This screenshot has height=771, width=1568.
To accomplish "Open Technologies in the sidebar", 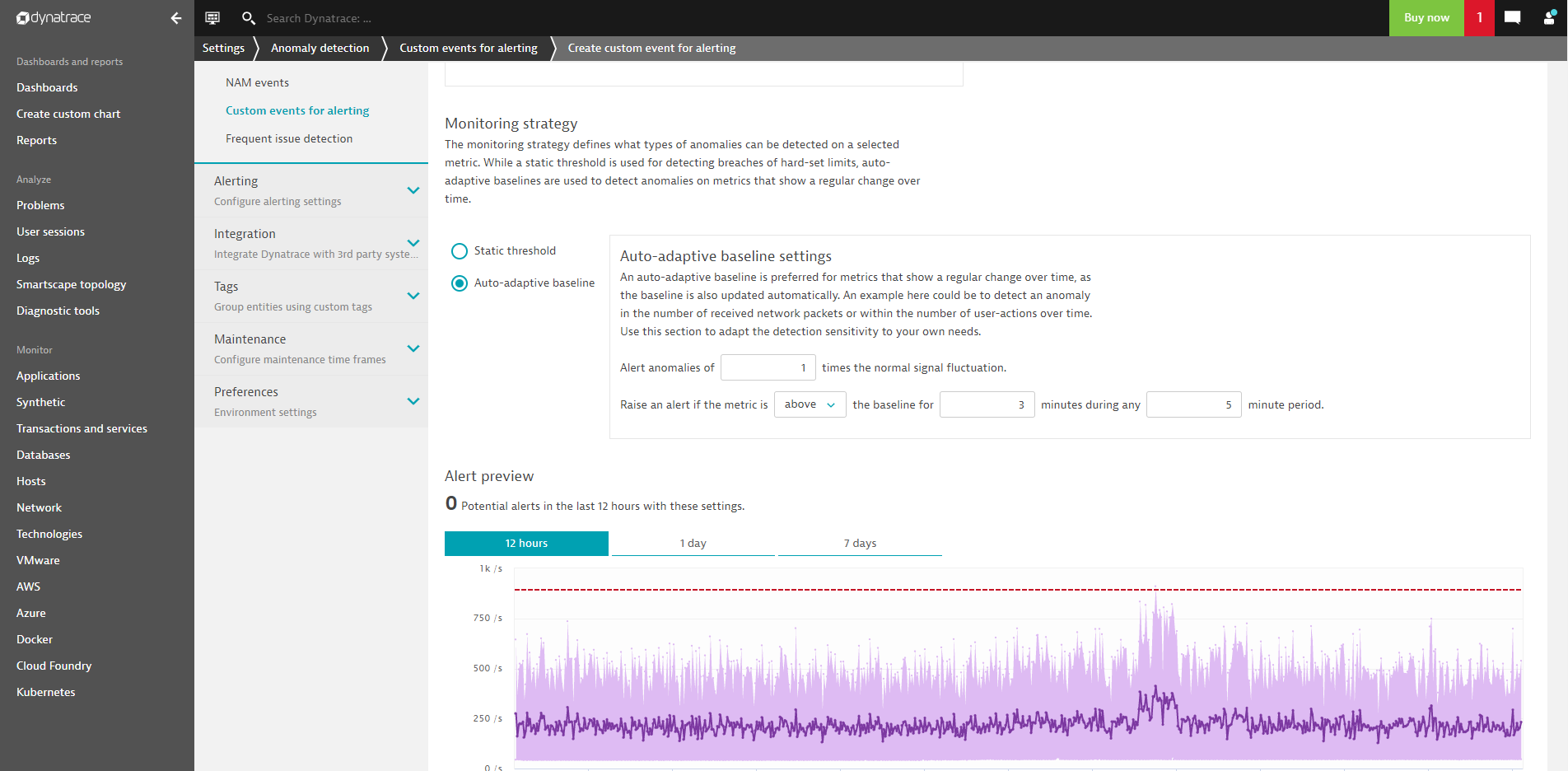I will (49, 535).
